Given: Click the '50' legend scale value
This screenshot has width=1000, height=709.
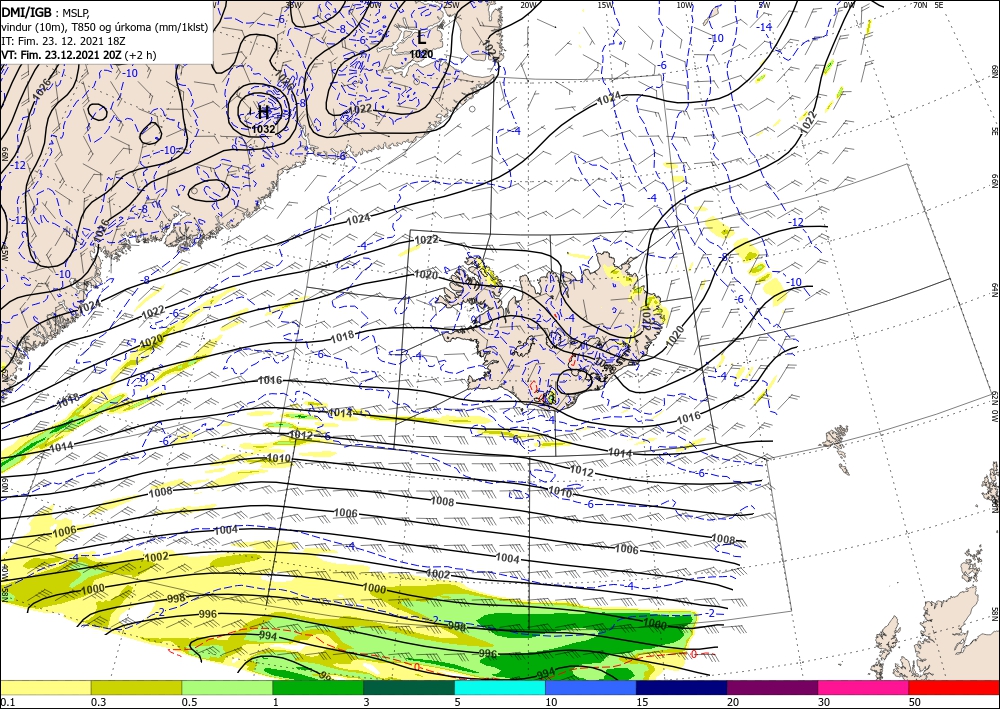Looking at the screenshot, I should click(914, 702).
